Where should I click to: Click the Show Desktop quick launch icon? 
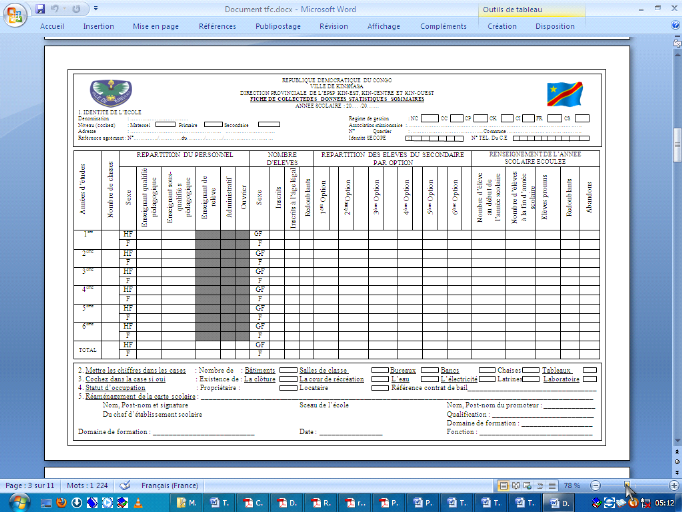tap(46, 503)
